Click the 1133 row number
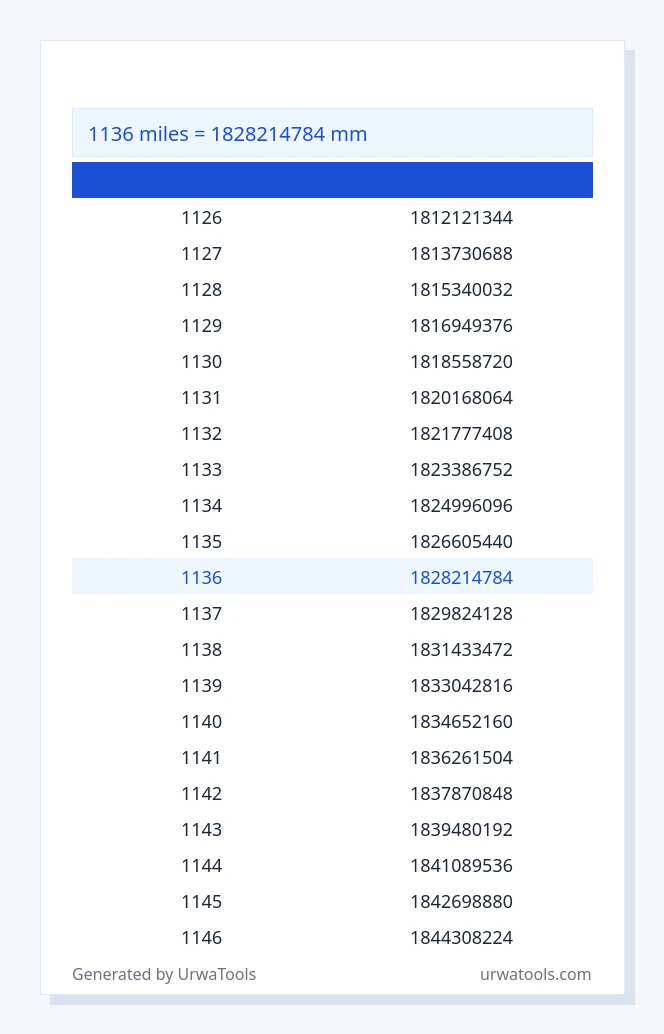This screenshot has width=664, height=1034. click(202, 470)
